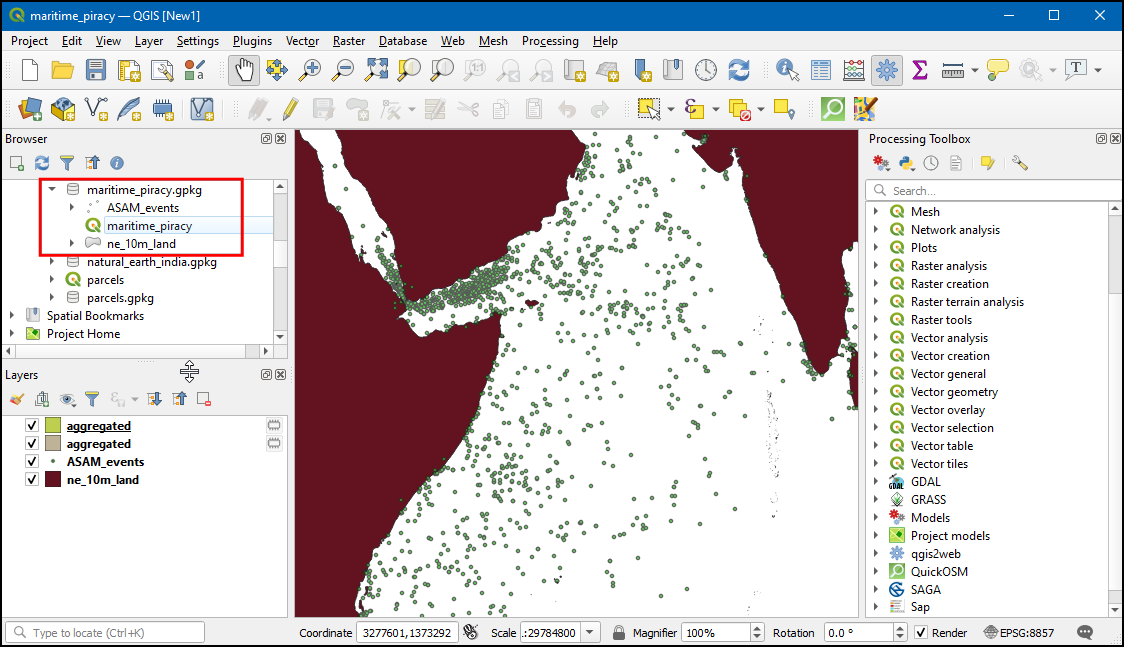Create a new project with the blank page icon
1124x647 pixels.
pyautogui.click(x=29, y=70)
